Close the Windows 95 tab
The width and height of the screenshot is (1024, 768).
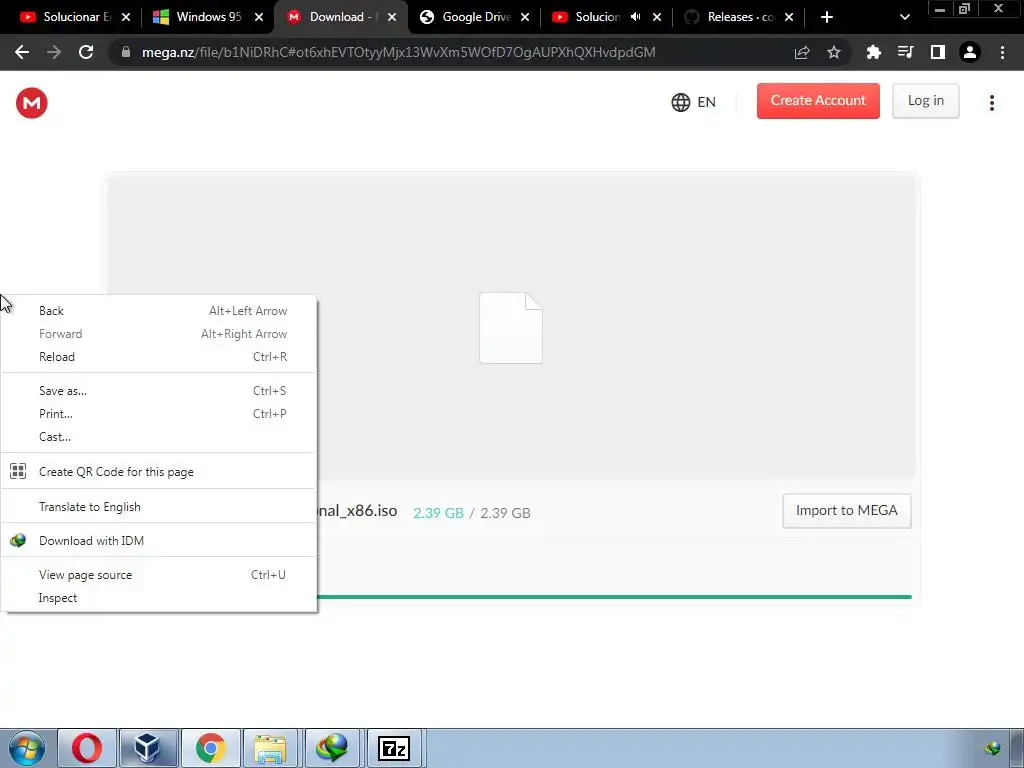pyautogui.click(x=259, y=18)
